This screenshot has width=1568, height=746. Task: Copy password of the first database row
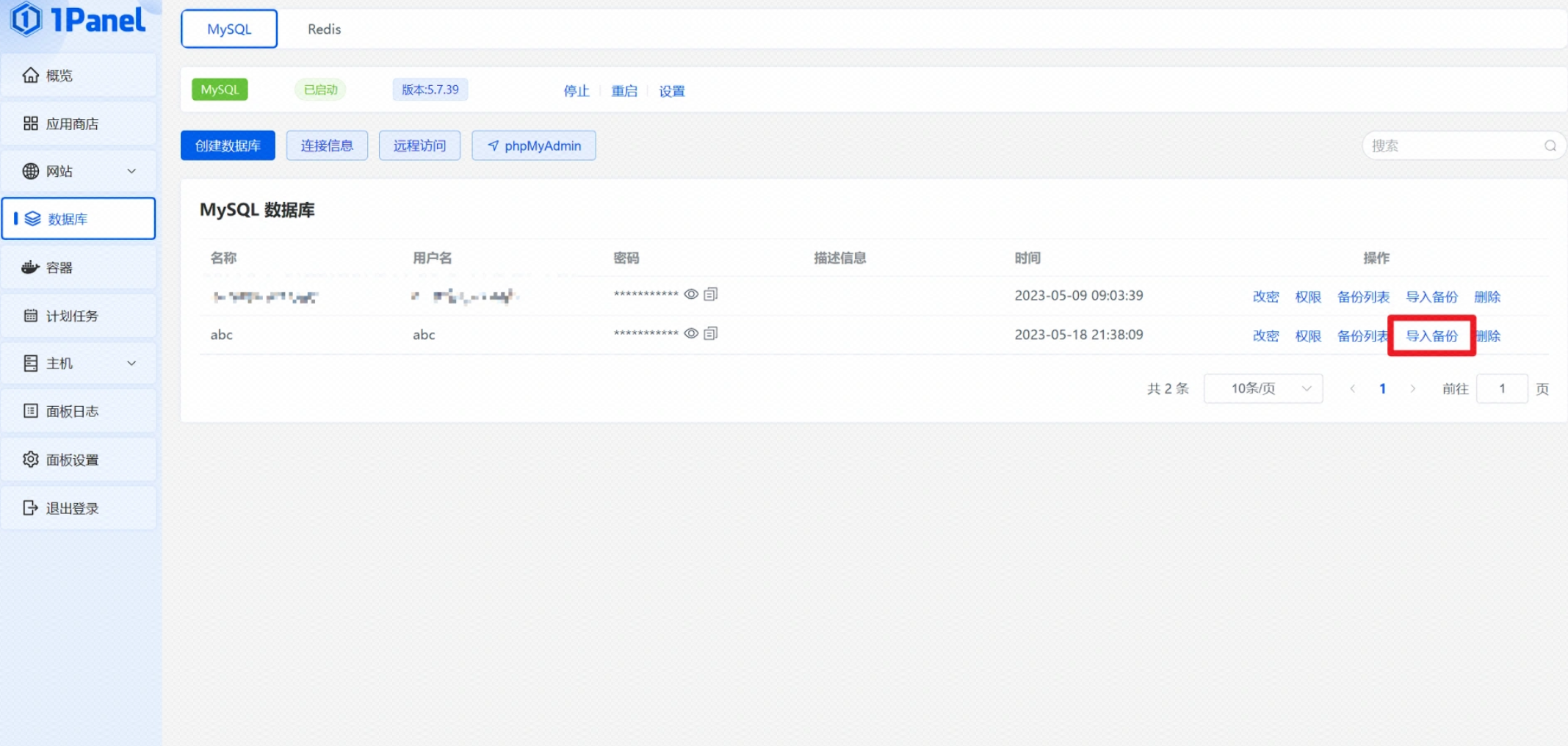pos(710,294)
